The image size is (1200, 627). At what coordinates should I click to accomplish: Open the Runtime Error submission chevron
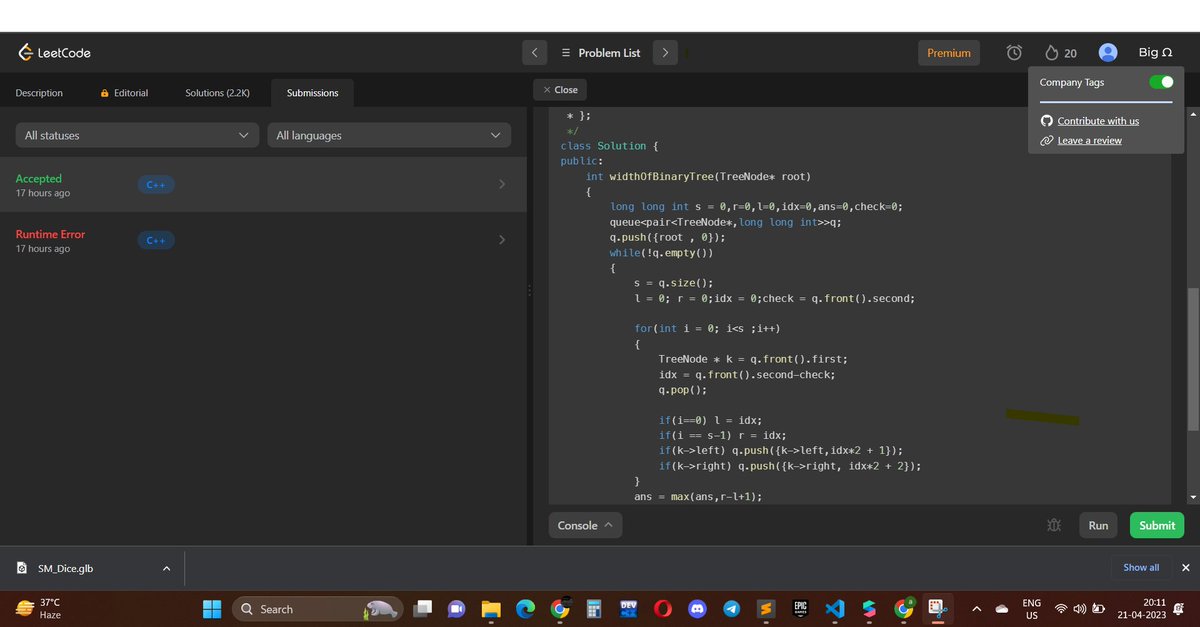pyautogui.click(x=502, y=240)
